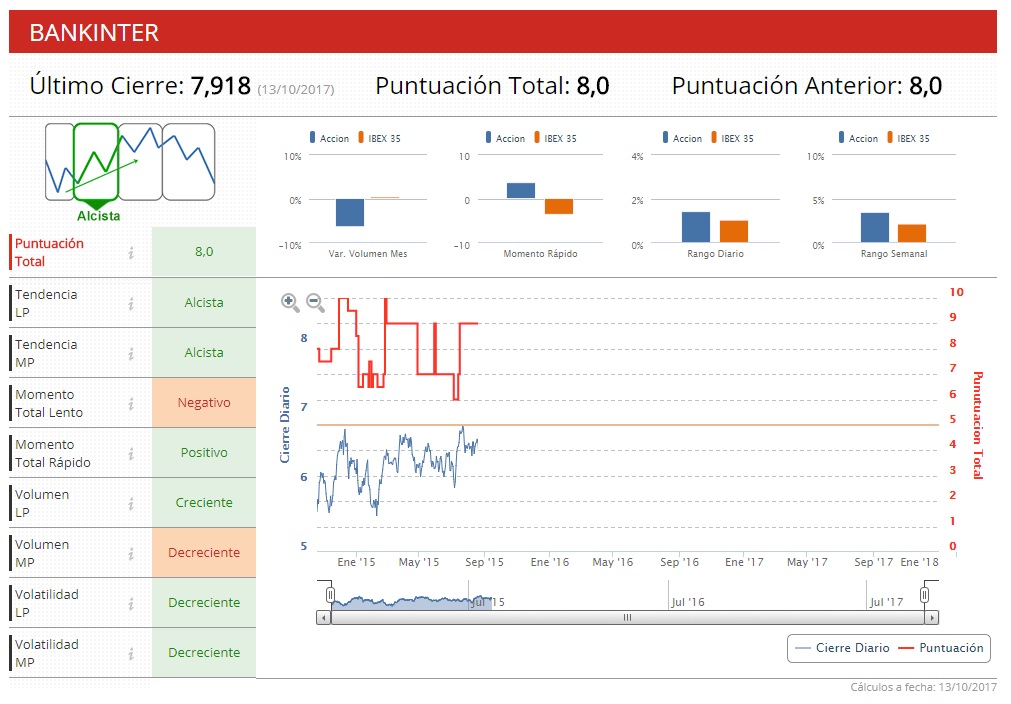The image size is (1011, 704).
Task: Show info for Momento Total Lento
Action: tap(131, 403)
